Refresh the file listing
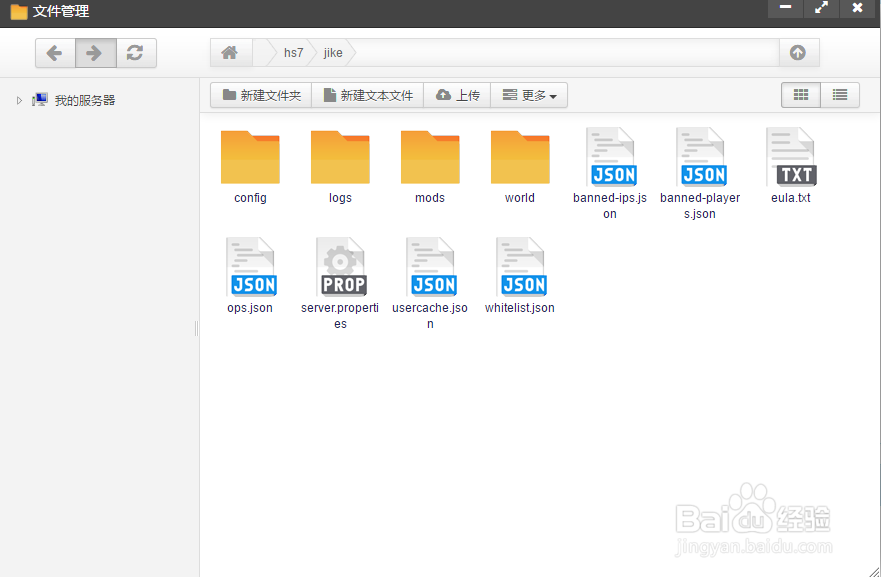 136,53
